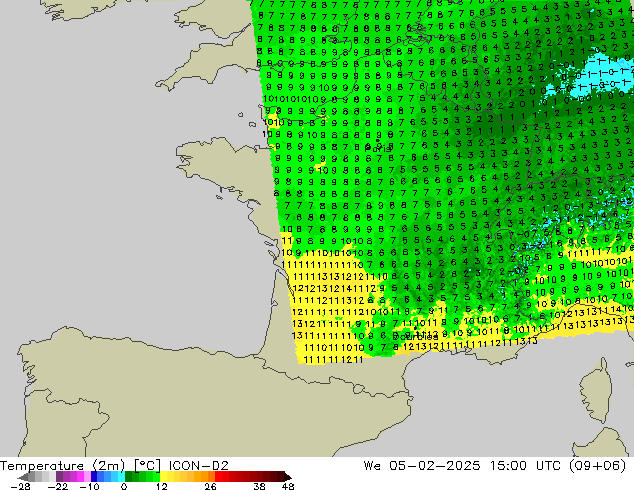This screenshot has height=490, width=634.
Task: Click the legend value '-22'
Action: [x=58, y=486]
